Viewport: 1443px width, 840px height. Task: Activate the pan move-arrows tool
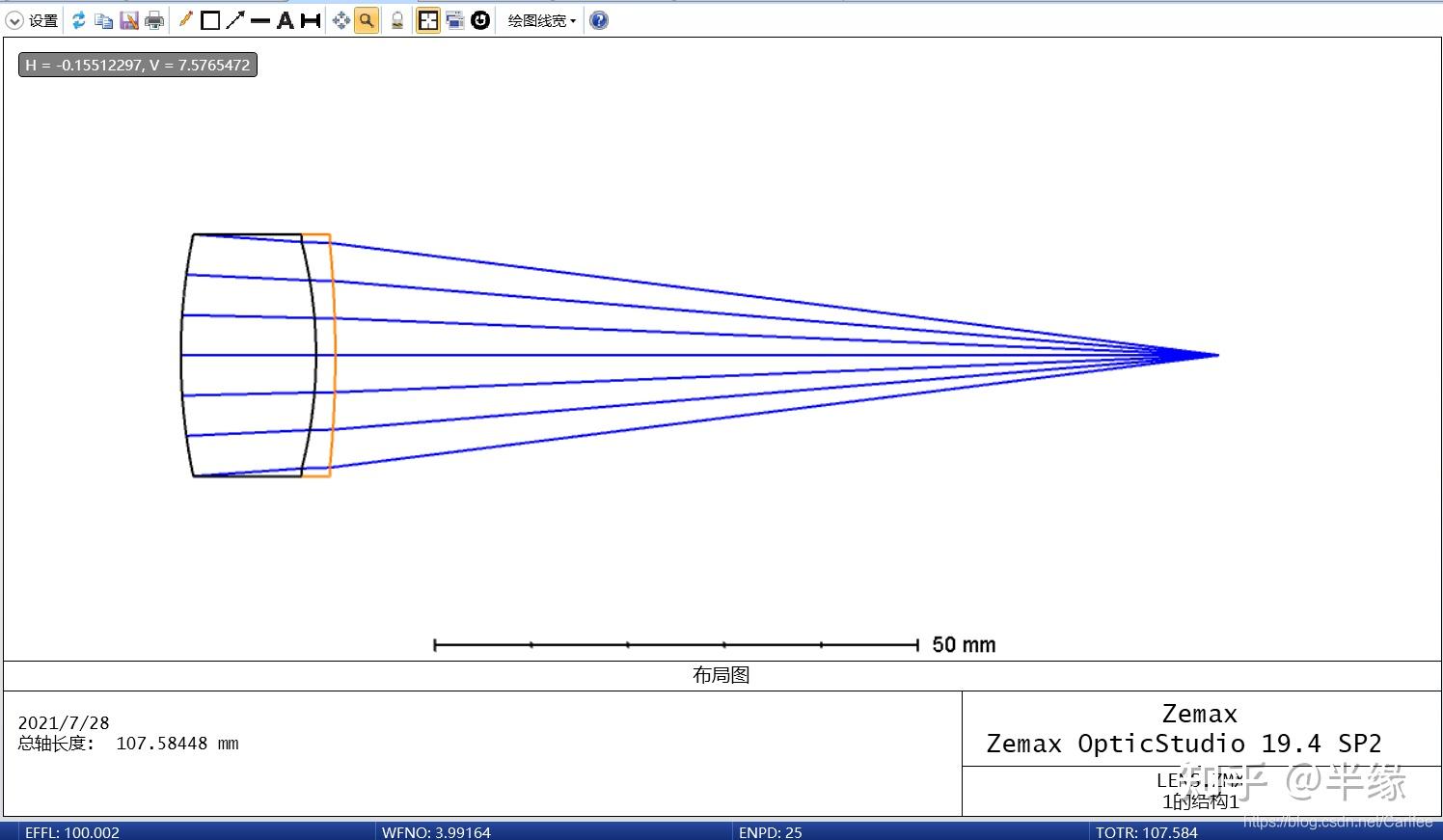(341, 20)
